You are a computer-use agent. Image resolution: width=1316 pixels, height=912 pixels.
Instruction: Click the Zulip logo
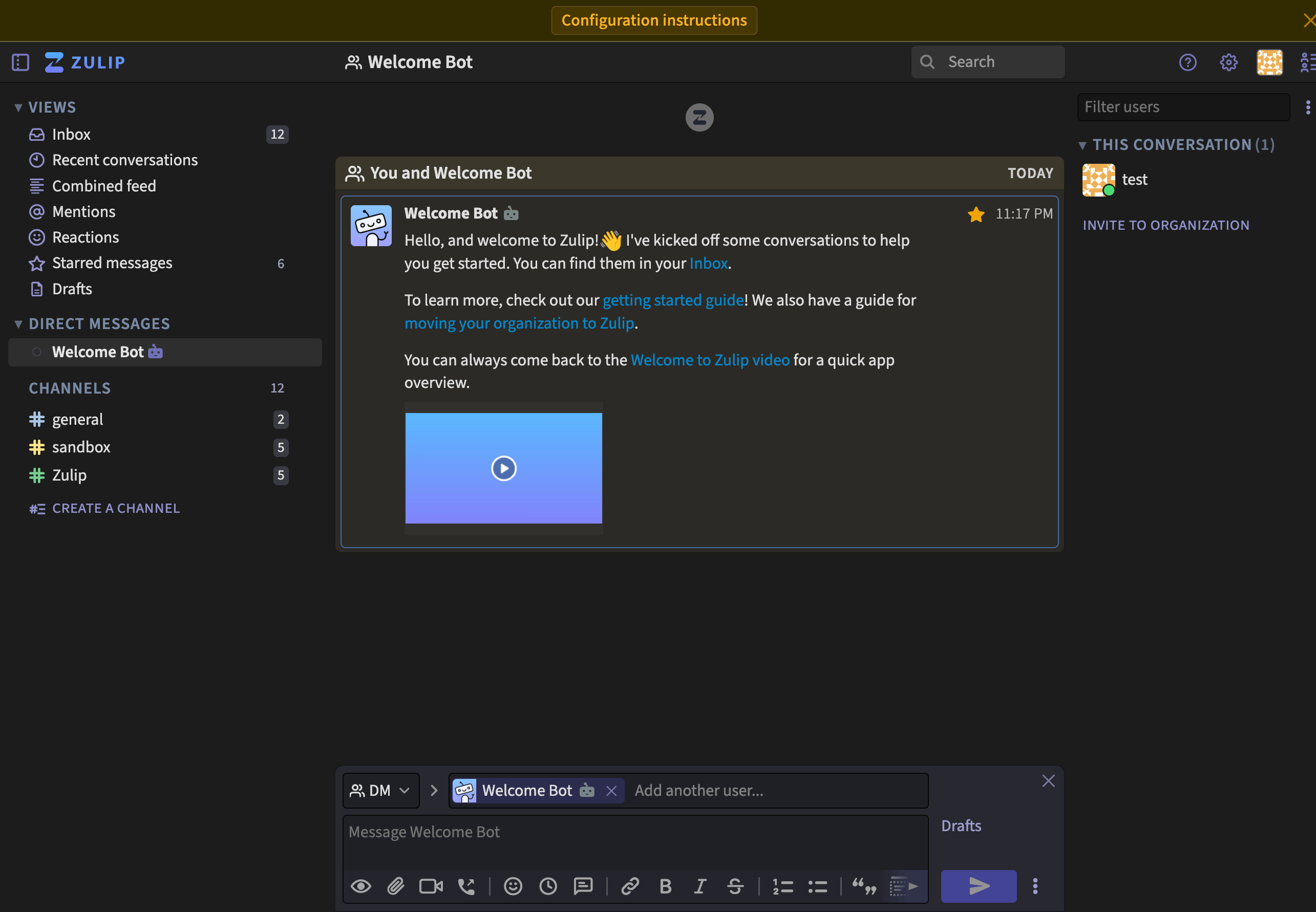pyautogui.click(x=84, y=62)
